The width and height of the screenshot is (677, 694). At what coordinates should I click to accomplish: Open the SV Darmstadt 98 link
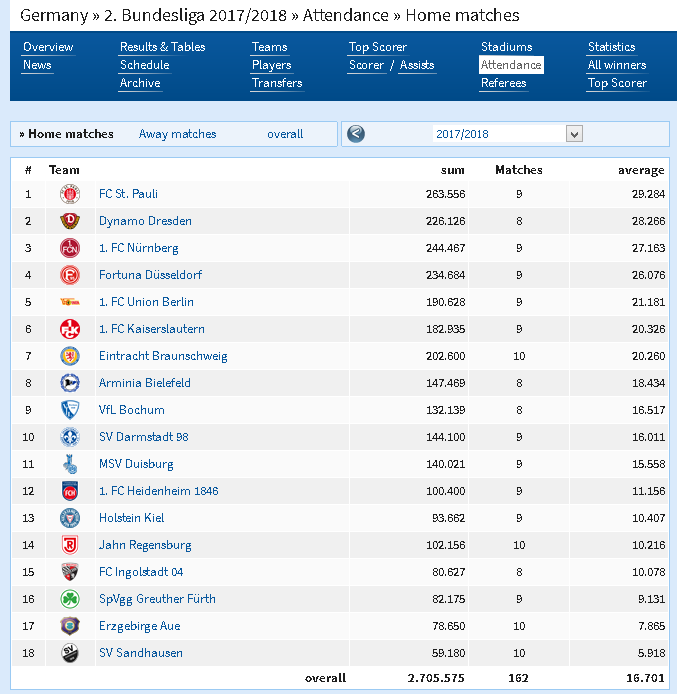144,437
